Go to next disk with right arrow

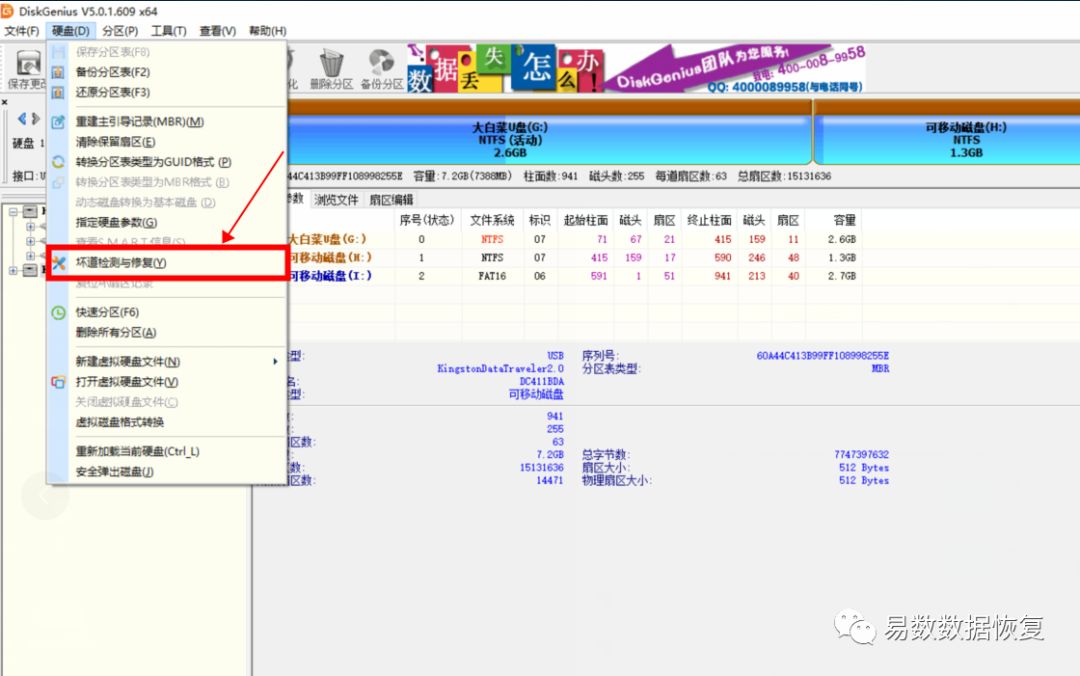tap(36, 119)
